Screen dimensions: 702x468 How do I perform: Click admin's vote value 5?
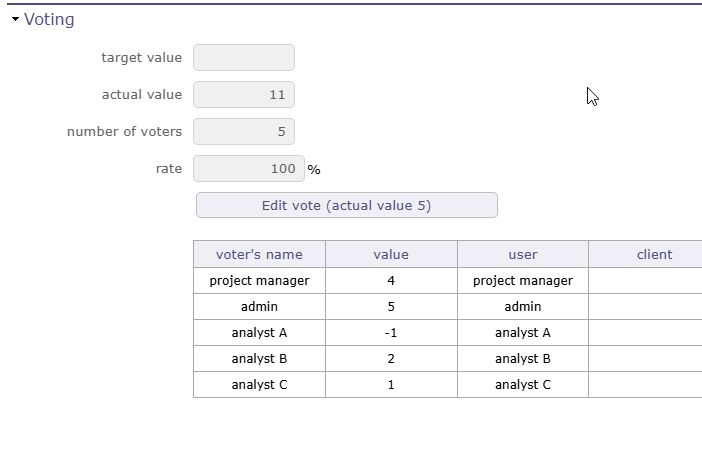(391, 307)
